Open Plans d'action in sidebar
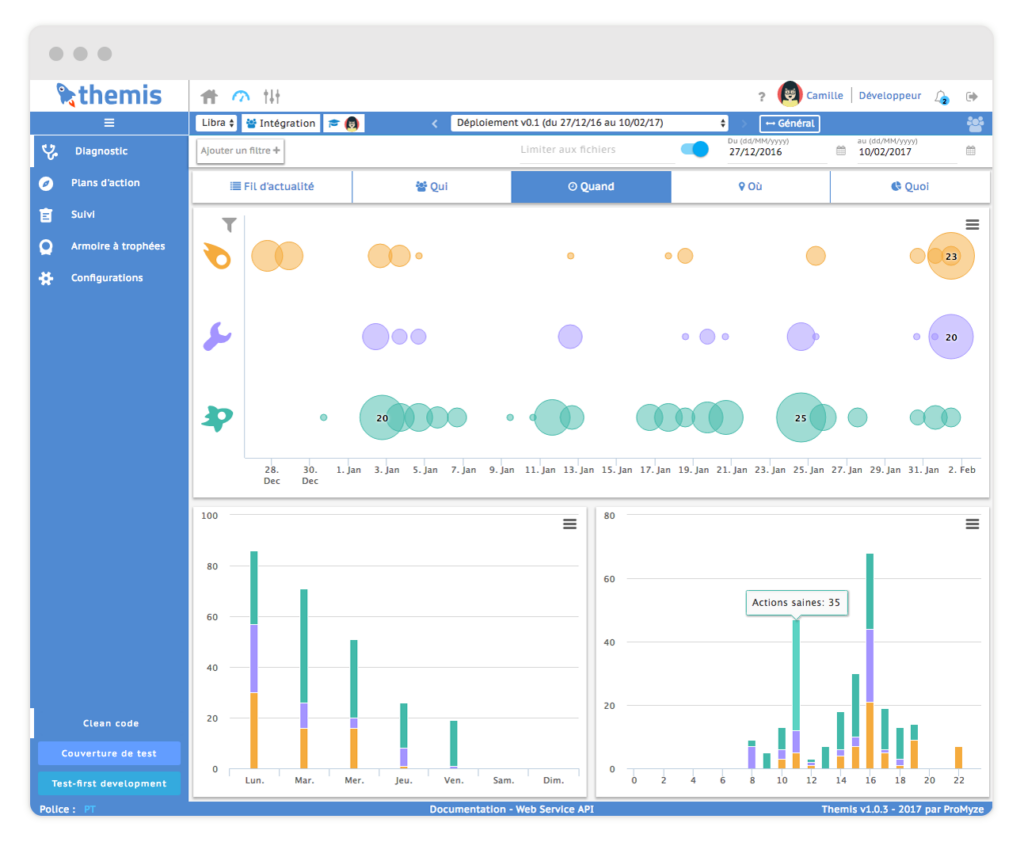The height and width of the screenshot is (842, 1024). (105, 183)
